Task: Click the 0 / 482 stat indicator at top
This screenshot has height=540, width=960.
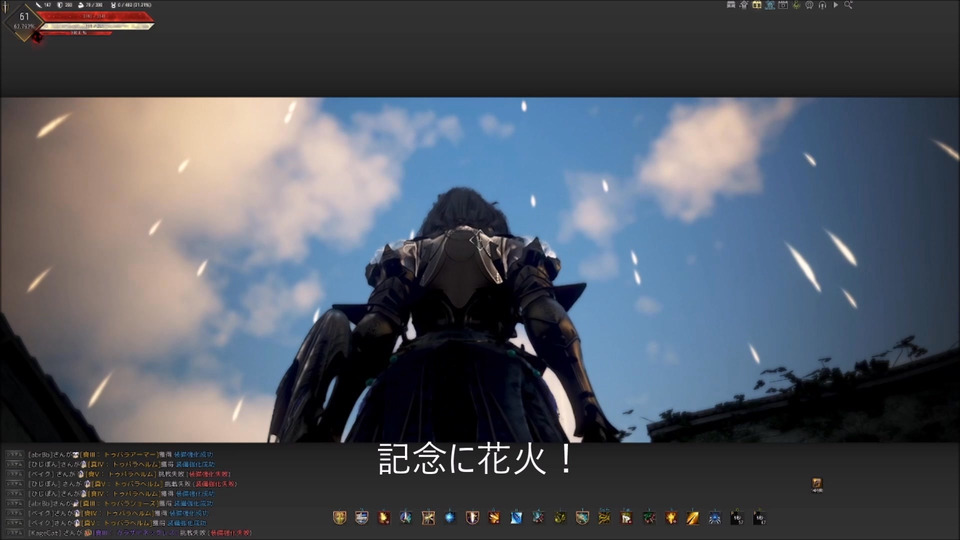Action: (x=130, y=5)
